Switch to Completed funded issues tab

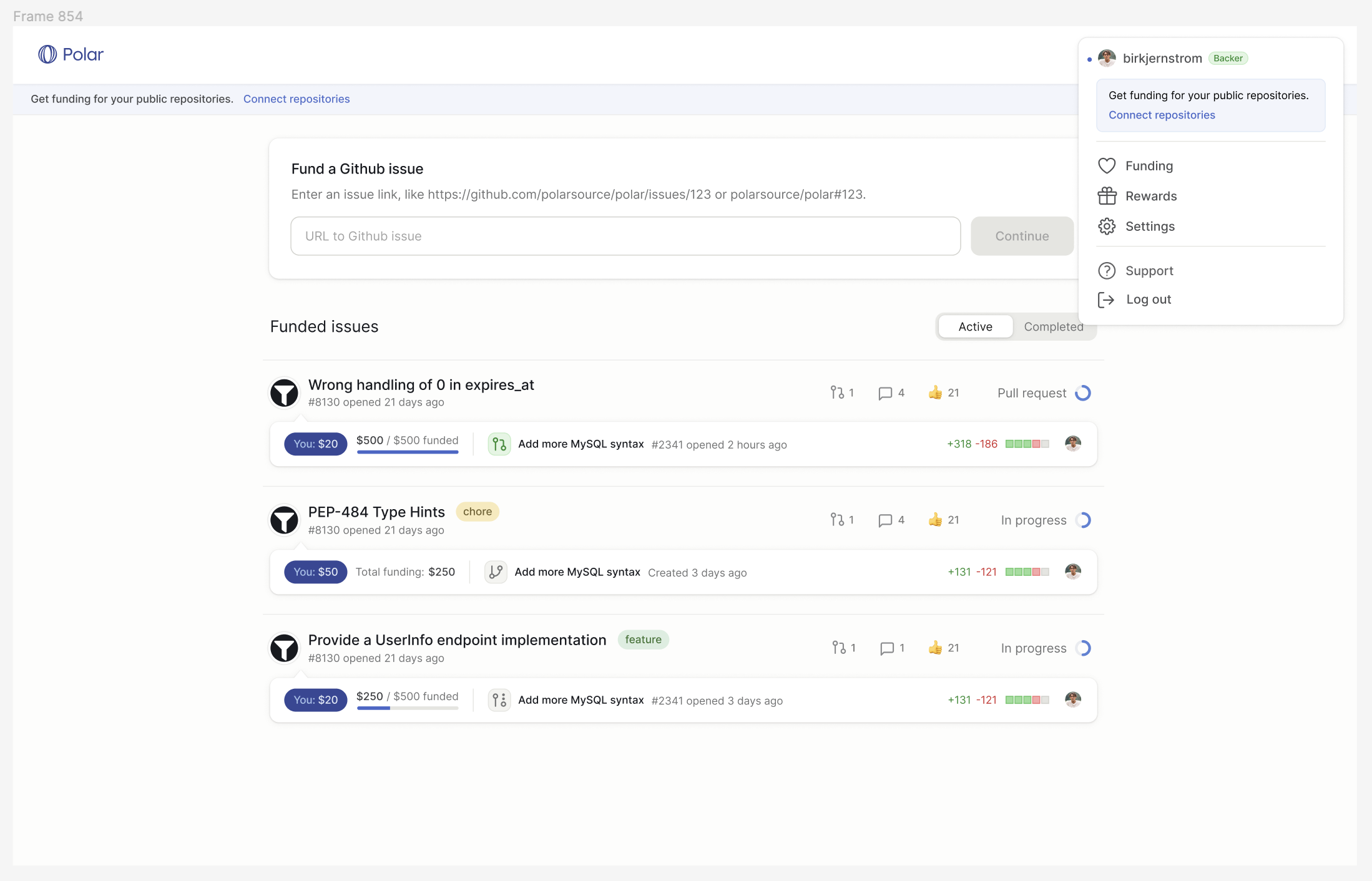(1053, 326)
